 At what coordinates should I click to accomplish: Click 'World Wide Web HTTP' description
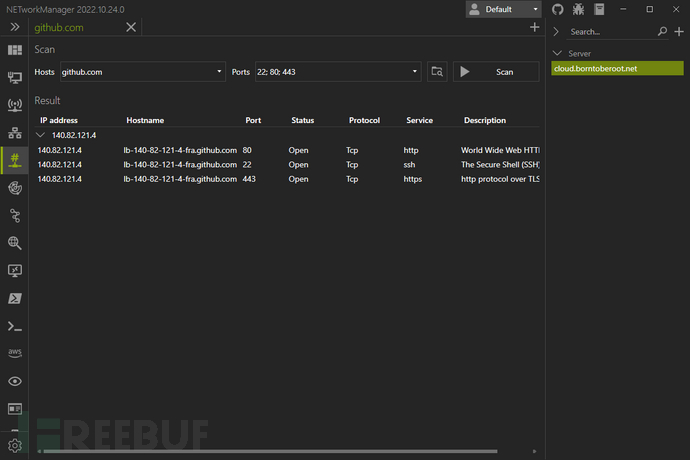tap(500, 150)
